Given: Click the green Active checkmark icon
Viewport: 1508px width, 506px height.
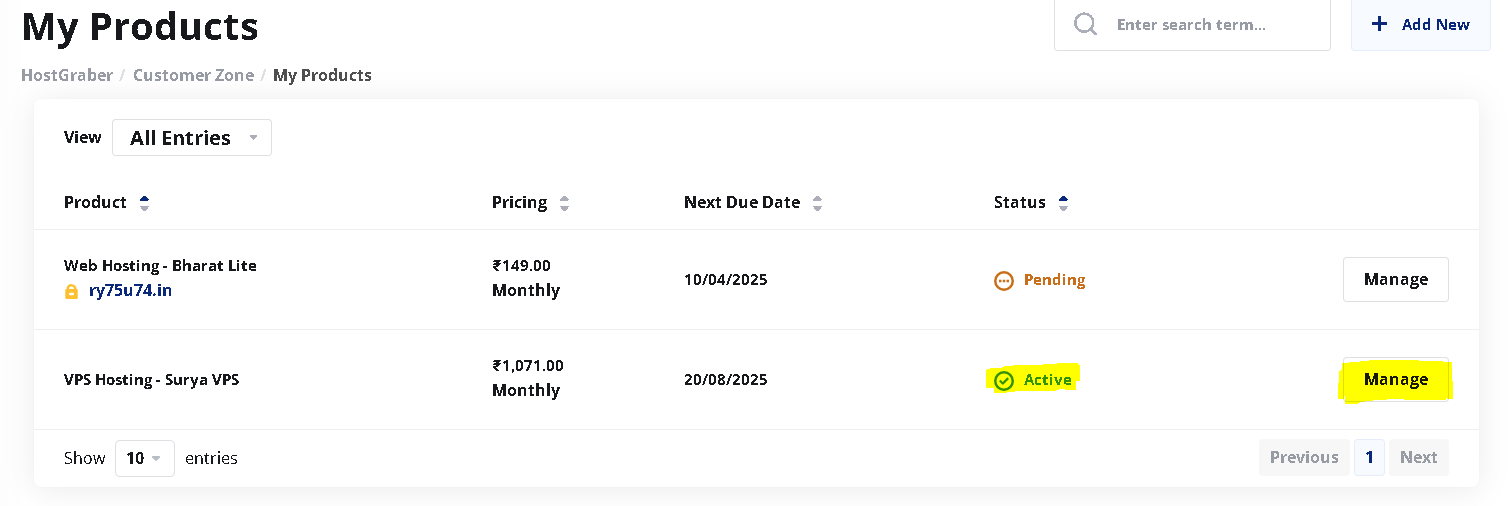Looking at the screenshot, I should pos(1004,381).
